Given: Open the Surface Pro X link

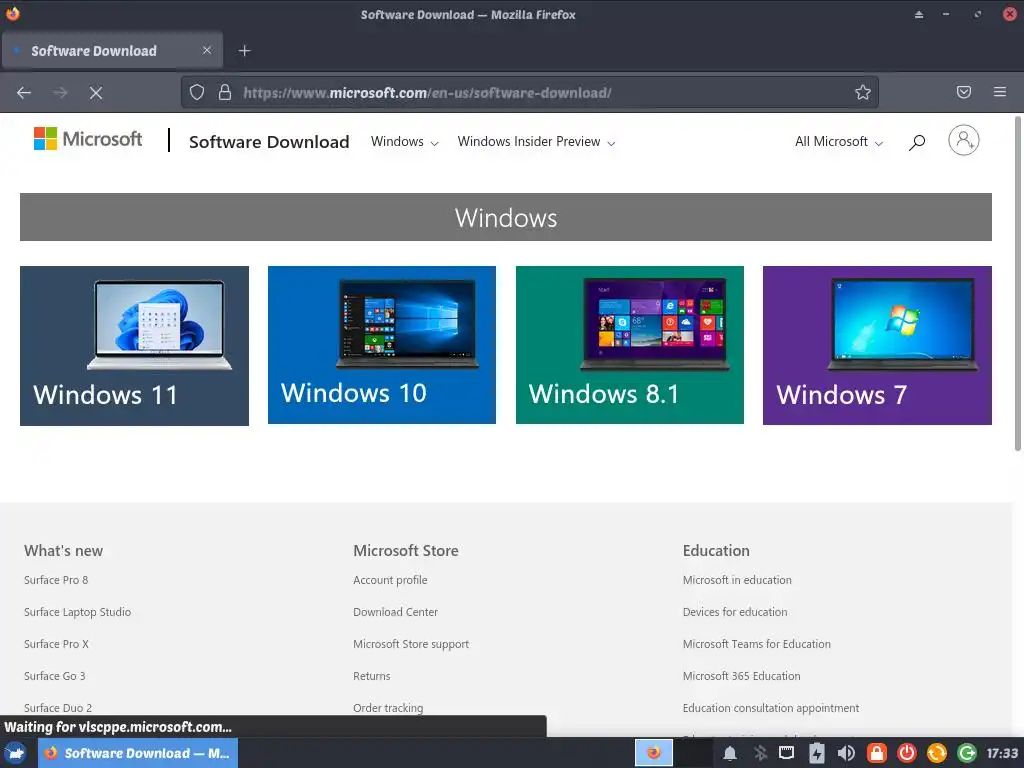Looking at the screenshot, I should 56,644.
